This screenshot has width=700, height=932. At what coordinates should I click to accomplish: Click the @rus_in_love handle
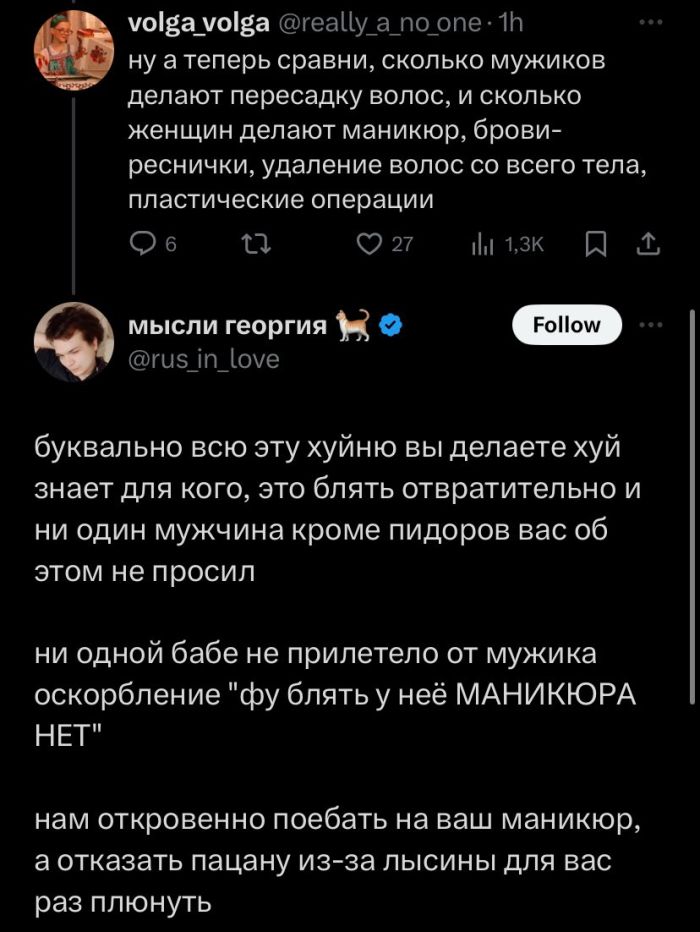205,358
